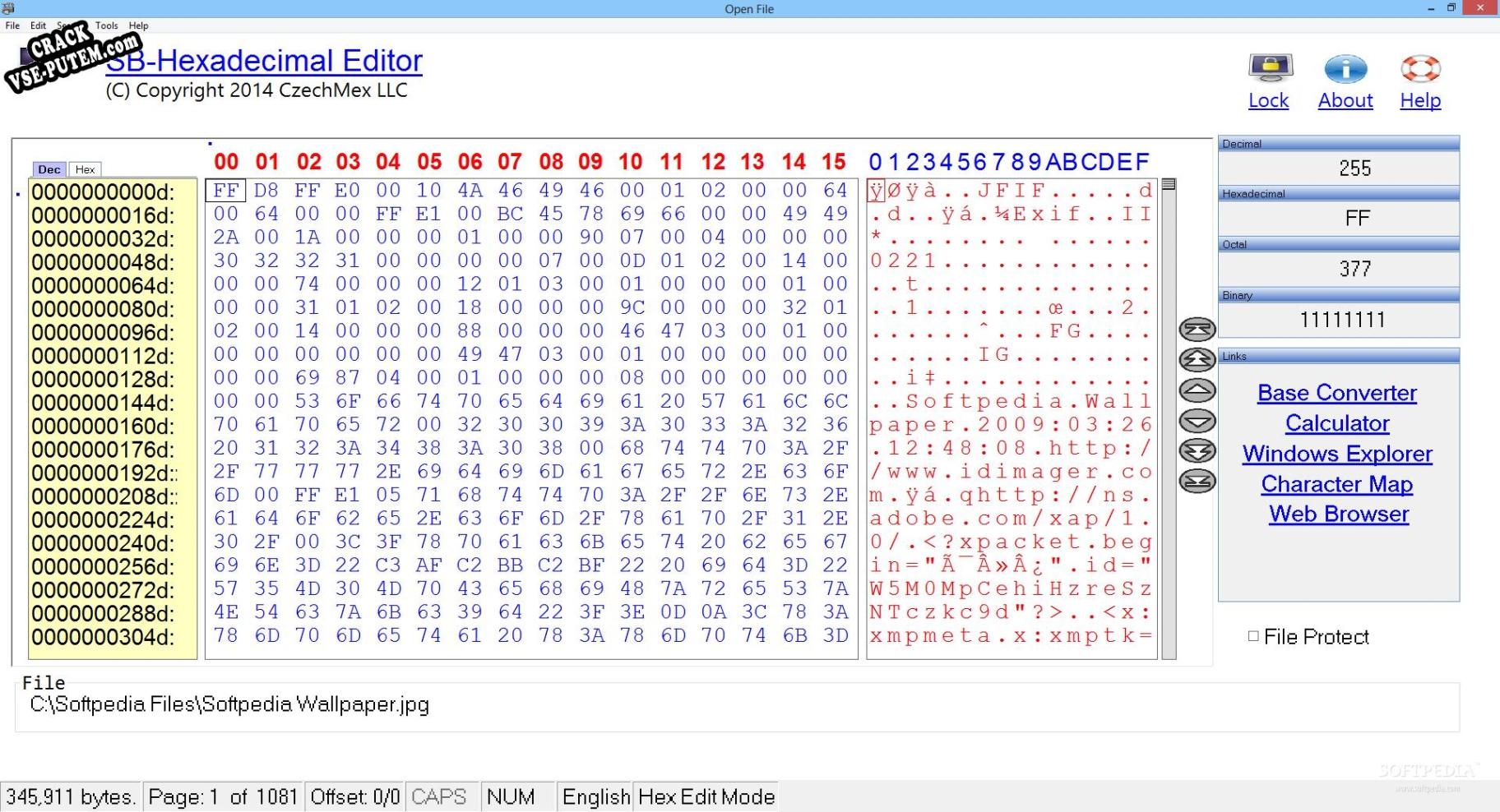Jump to first page with top-bar arrow button
The image size is (1500, 812).
[x=1197, y=330]
